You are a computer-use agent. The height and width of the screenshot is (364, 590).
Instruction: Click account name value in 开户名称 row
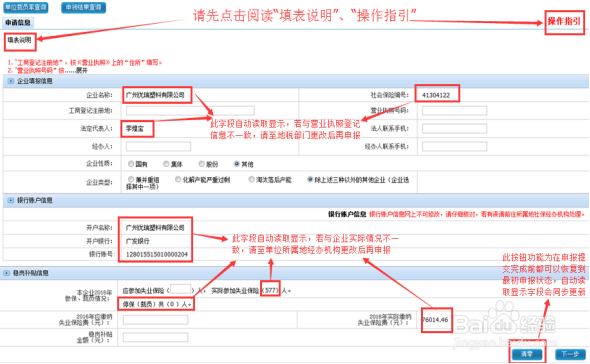click(x=155, y=228)
